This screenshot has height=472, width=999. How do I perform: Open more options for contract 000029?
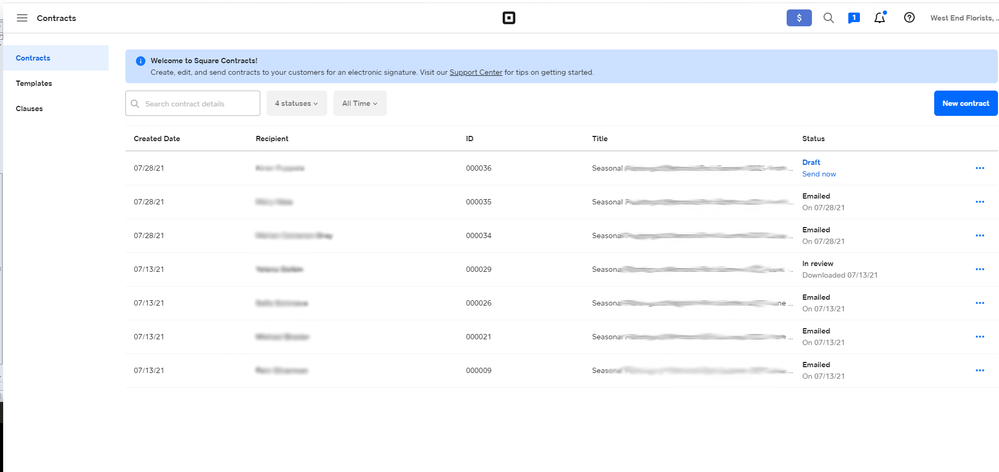[979, 269]
